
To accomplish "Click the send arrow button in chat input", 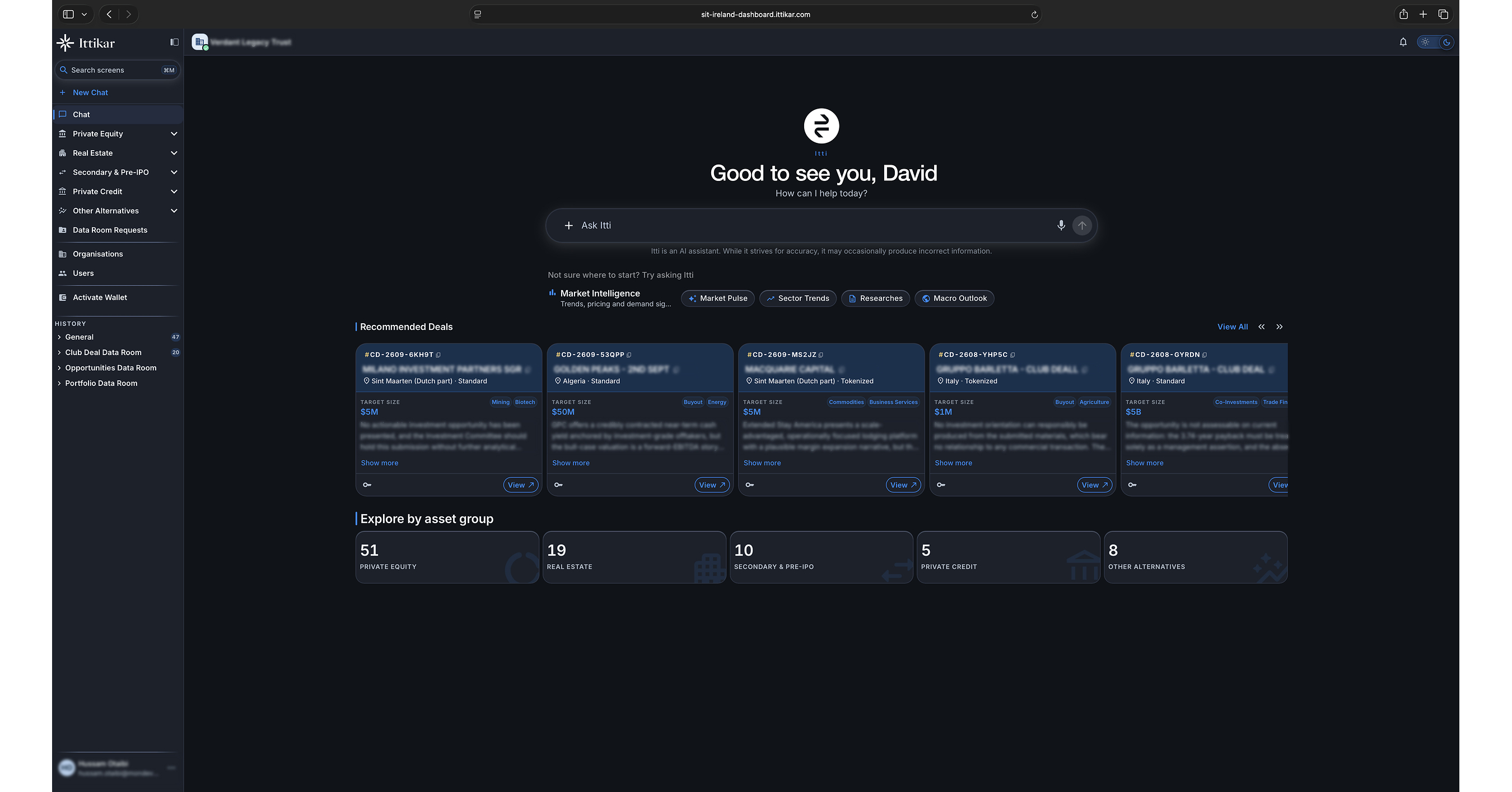I will tap(1082, 226).
